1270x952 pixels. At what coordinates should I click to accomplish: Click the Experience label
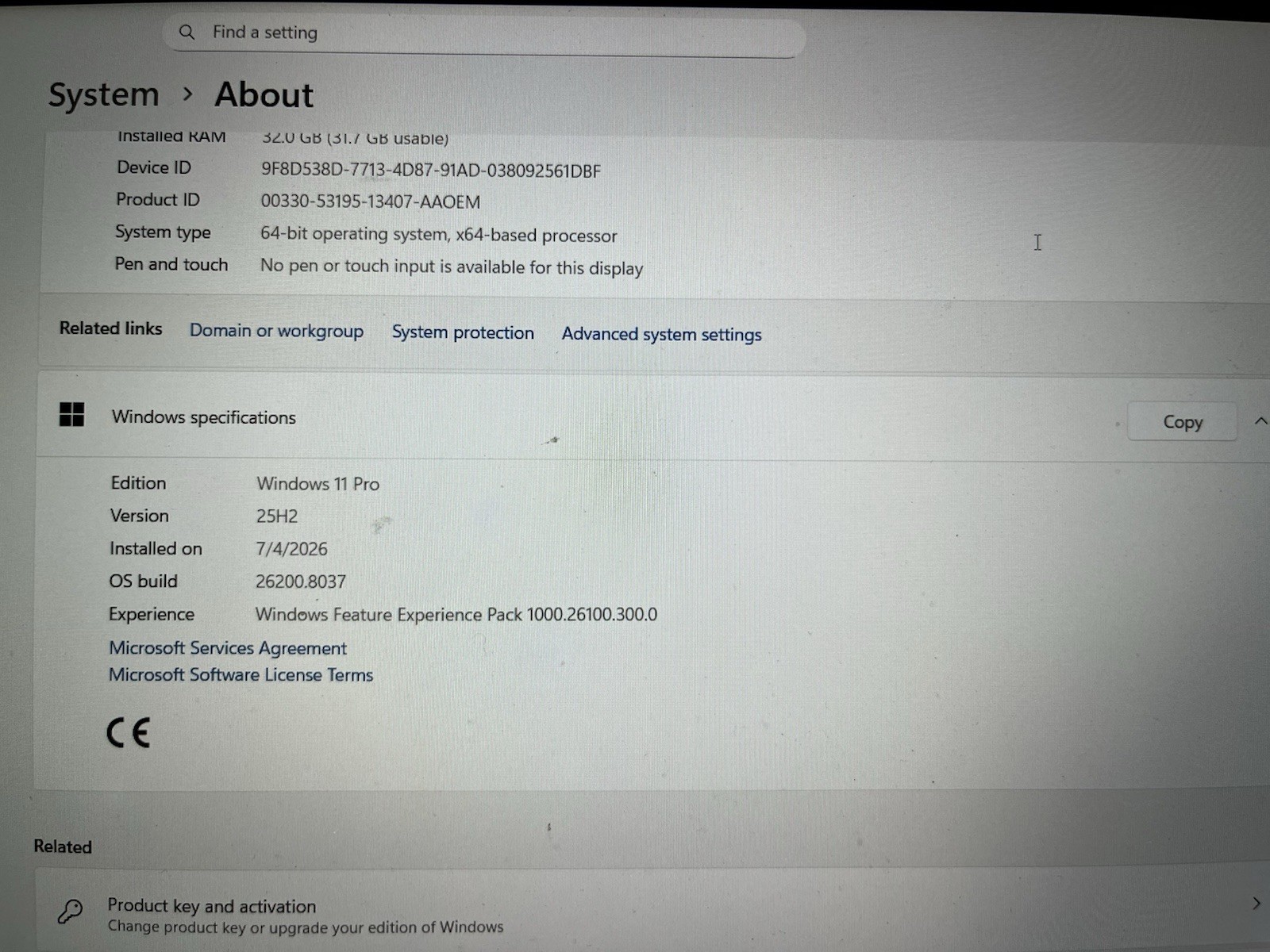[x=152, y=614]
